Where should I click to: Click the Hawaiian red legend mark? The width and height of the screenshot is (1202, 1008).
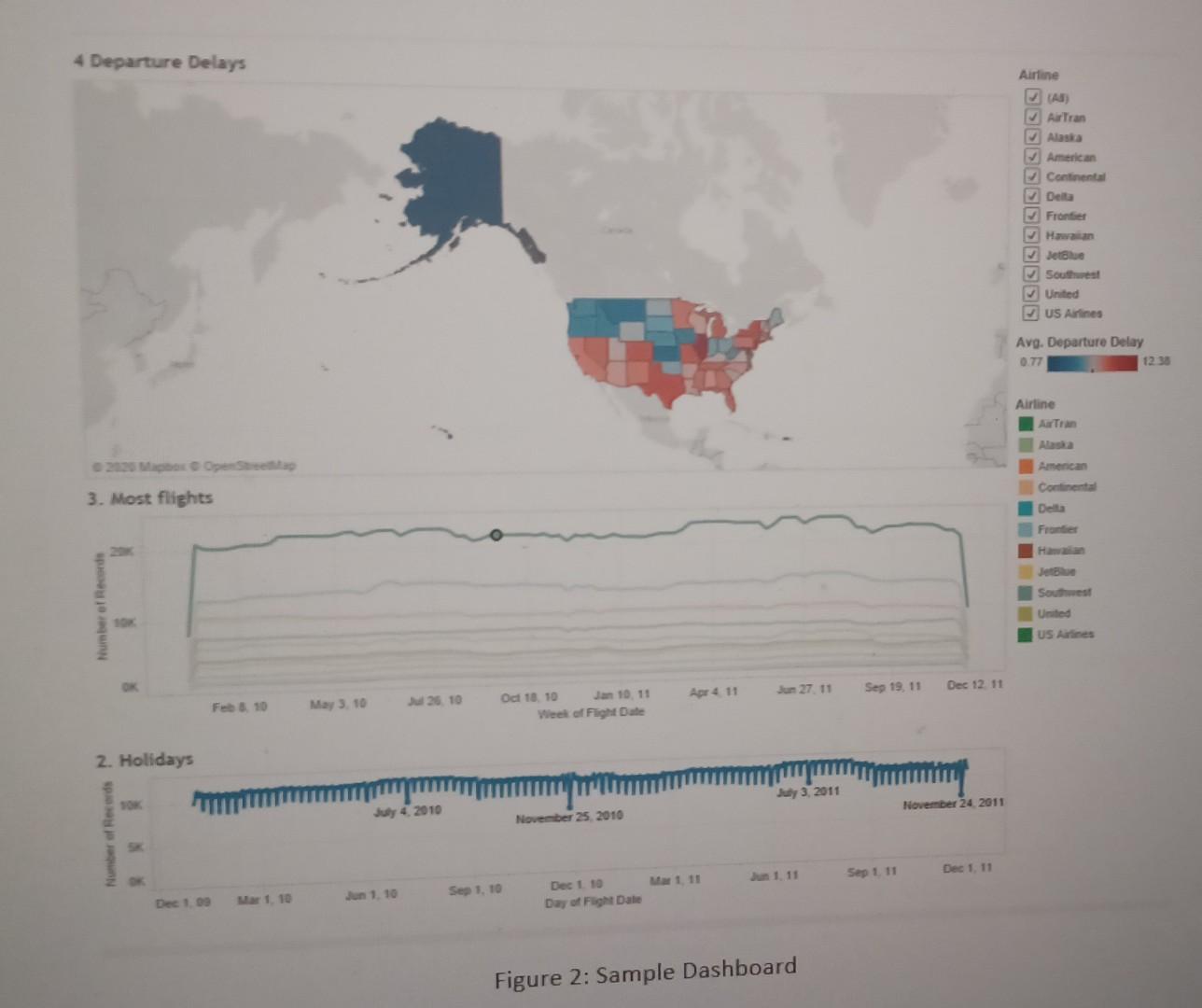tap(1029, 550)
